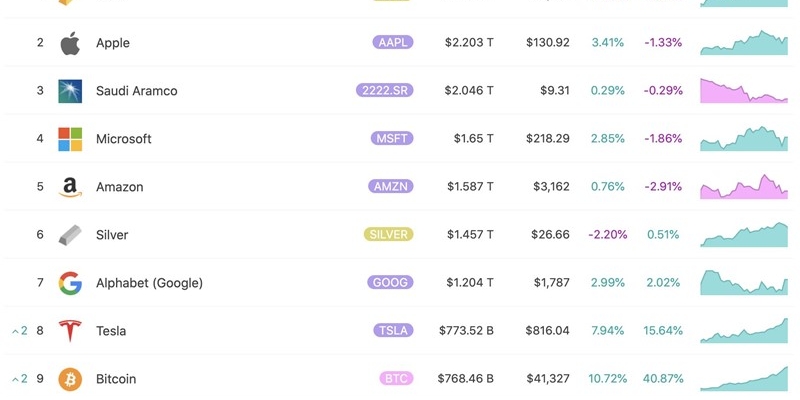800x400 pixels.
Task: Click the Amazon logo icon
Action: (70, 187)
